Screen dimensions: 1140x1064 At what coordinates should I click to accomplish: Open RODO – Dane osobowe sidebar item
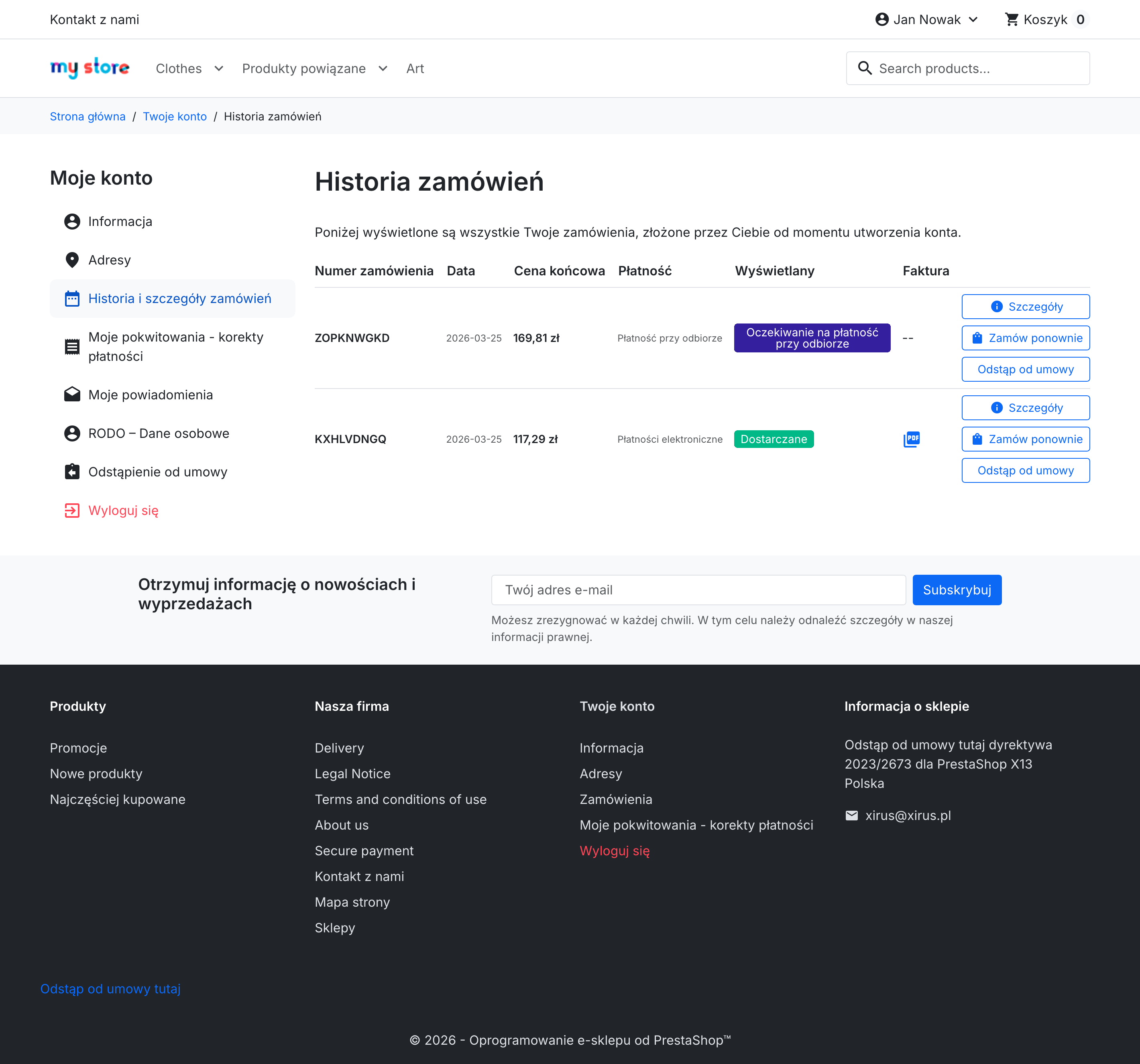tap(158, 433)
